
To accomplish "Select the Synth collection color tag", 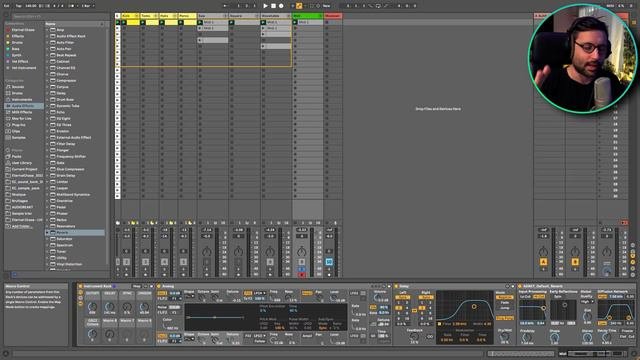I will 8,55.
